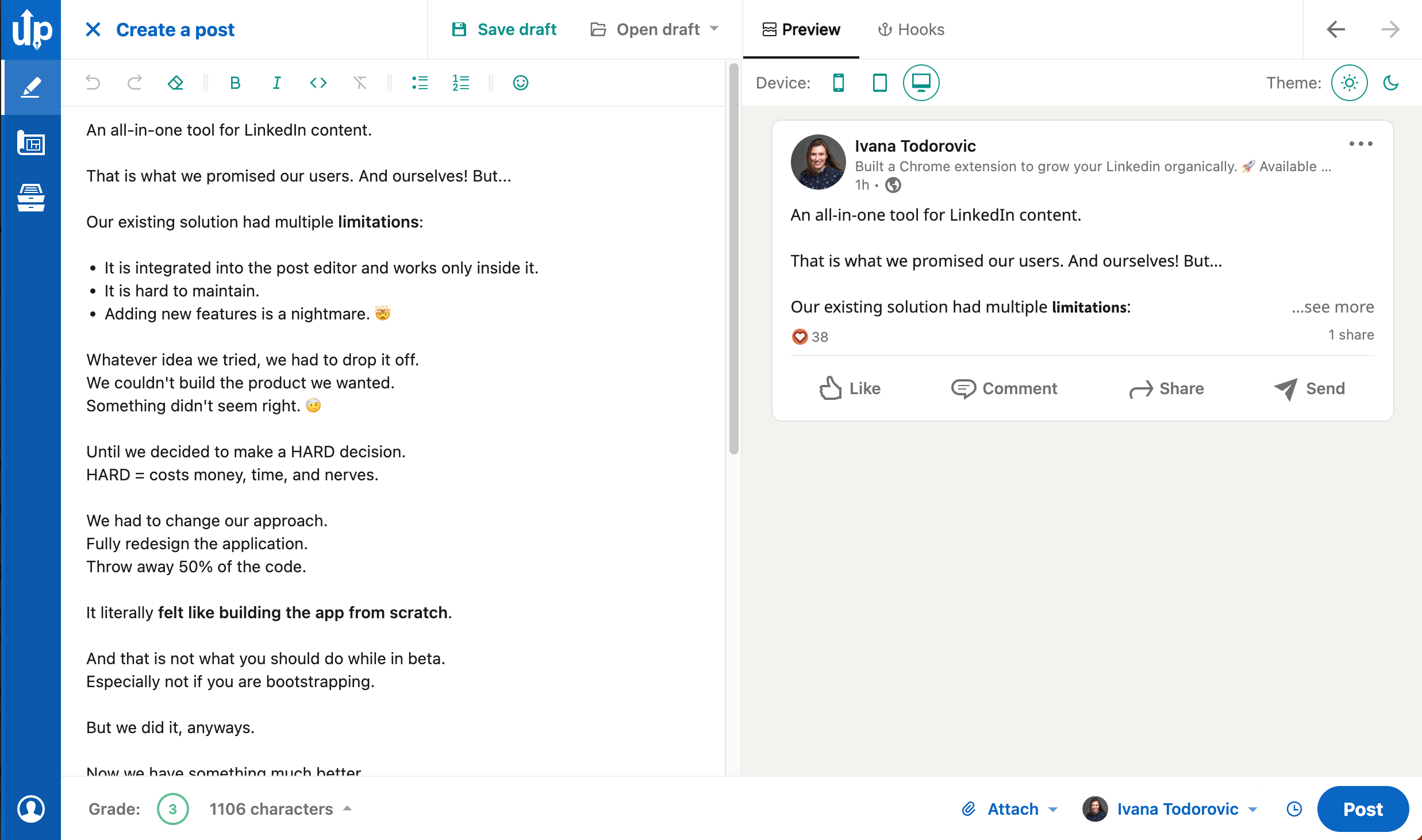
Task: Click the Send button
Action: [x=1309, y=388]
